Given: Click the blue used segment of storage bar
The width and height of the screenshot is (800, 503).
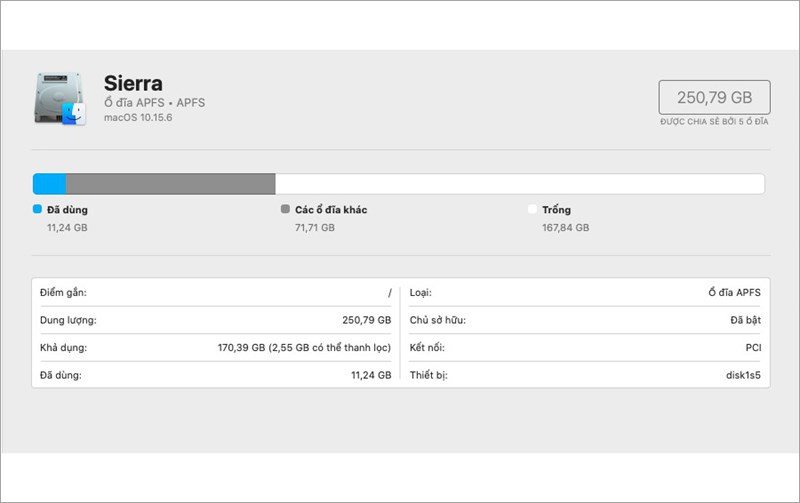Looking at the screenshot, I should pos(49,184).
